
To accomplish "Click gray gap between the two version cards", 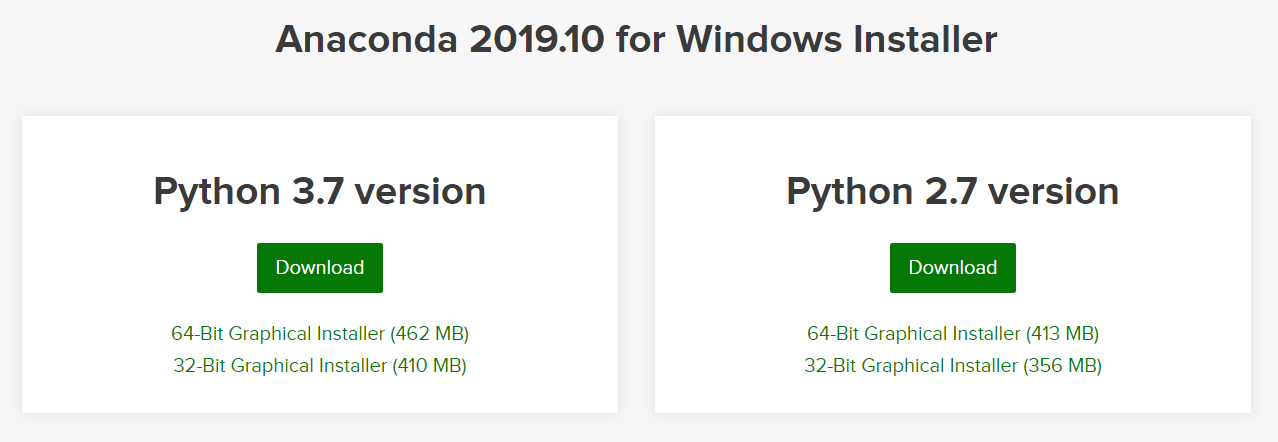I will (636, 264).
